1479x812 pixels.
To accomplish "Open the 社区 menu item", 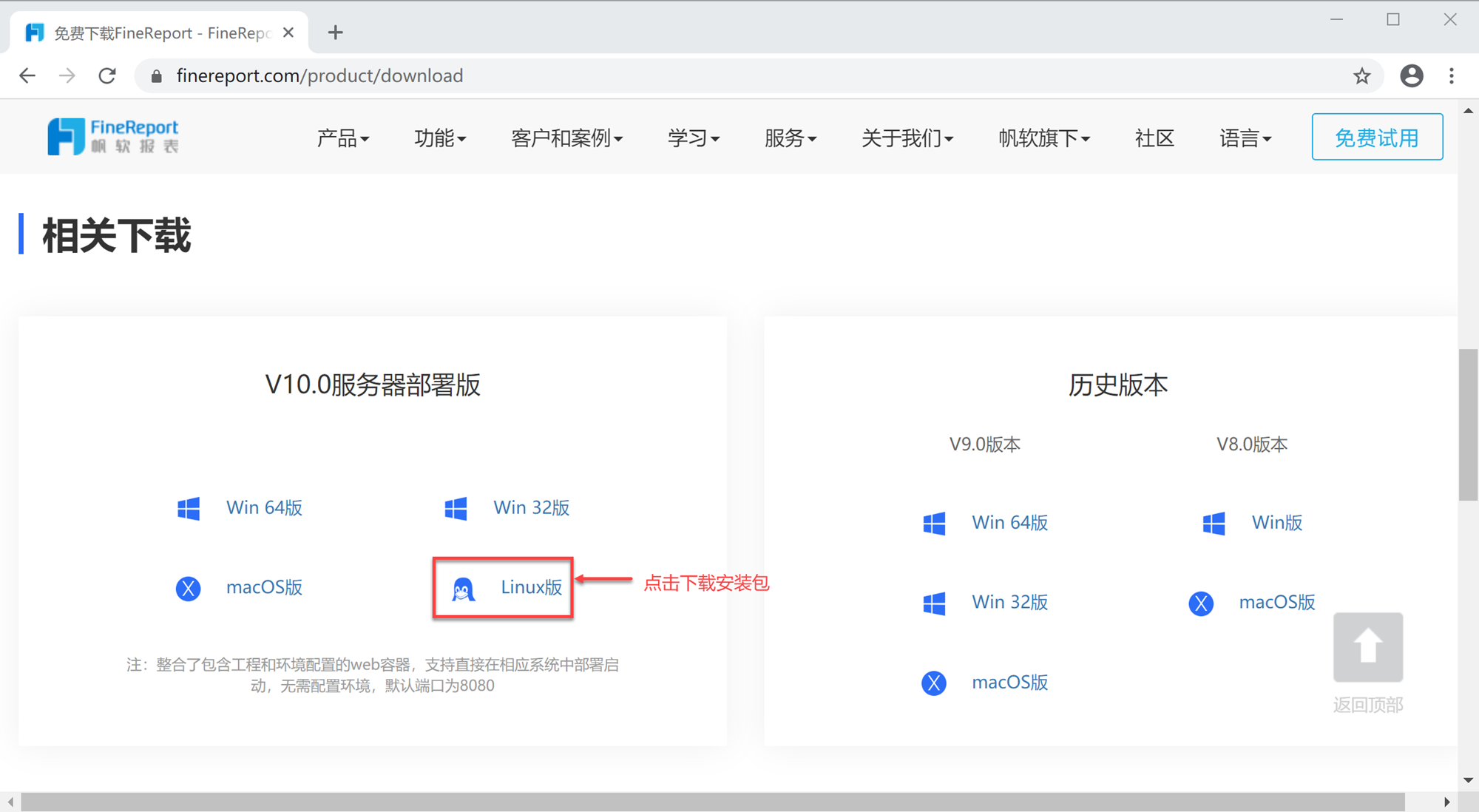I will pos(1154,138).
